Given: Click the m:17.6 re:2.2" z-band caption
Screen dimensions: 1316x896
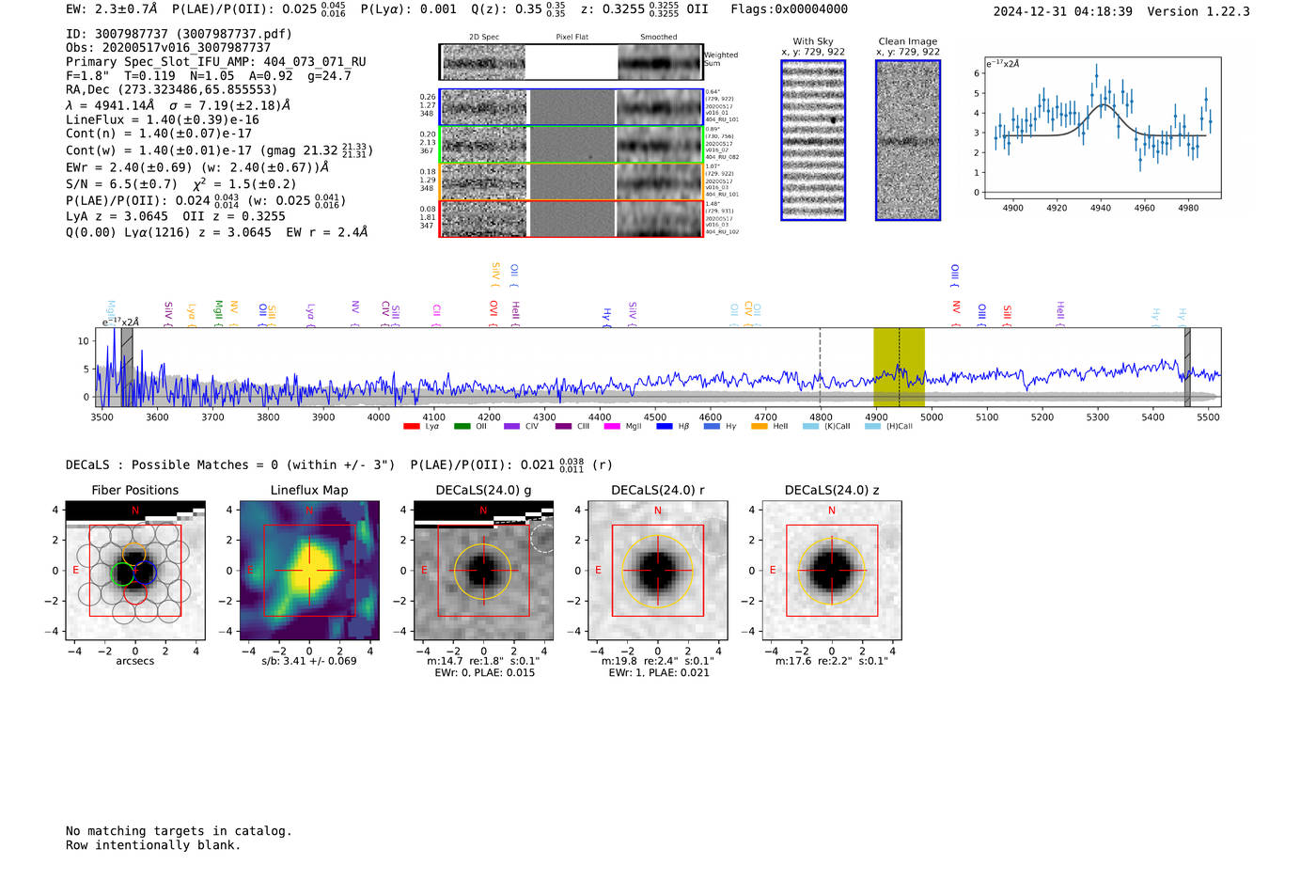Looking at the screenshot, I should 832,661.
